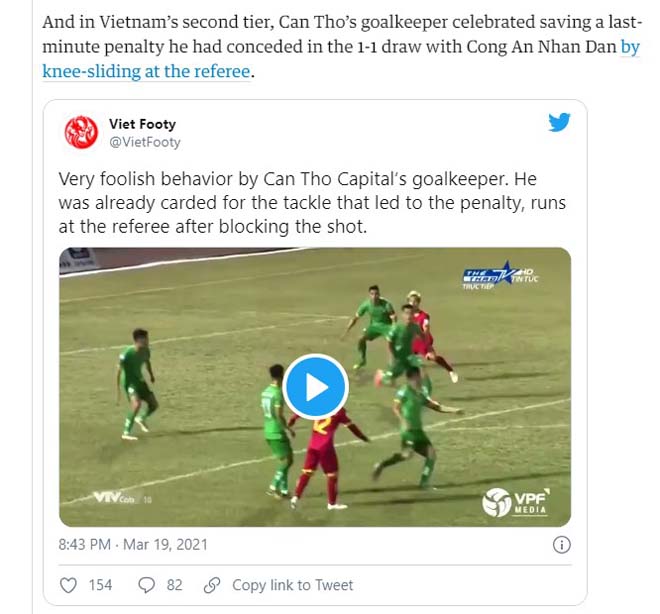Click the 'by' hyperlink text

[x=630, y=47]
